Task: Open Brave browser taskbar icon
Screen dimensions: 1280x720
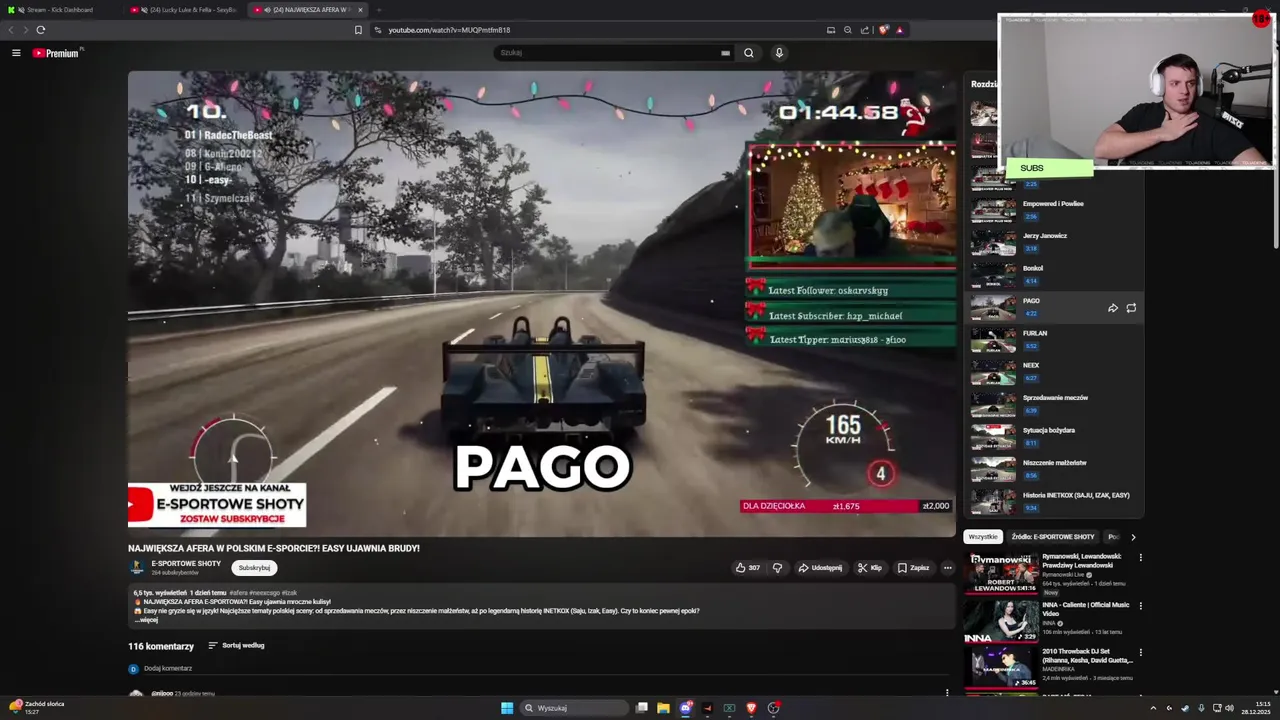Action: tap(751, 708)
